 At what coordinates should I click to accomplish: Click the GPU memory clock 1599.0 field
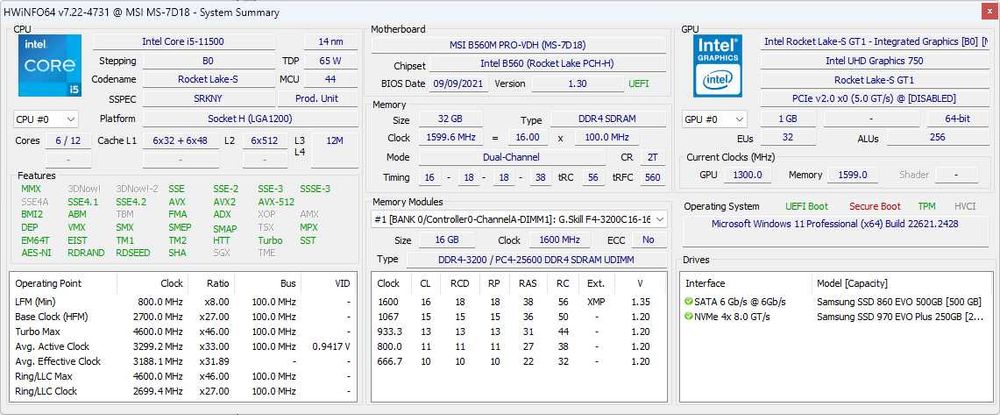tap(853, 175)
